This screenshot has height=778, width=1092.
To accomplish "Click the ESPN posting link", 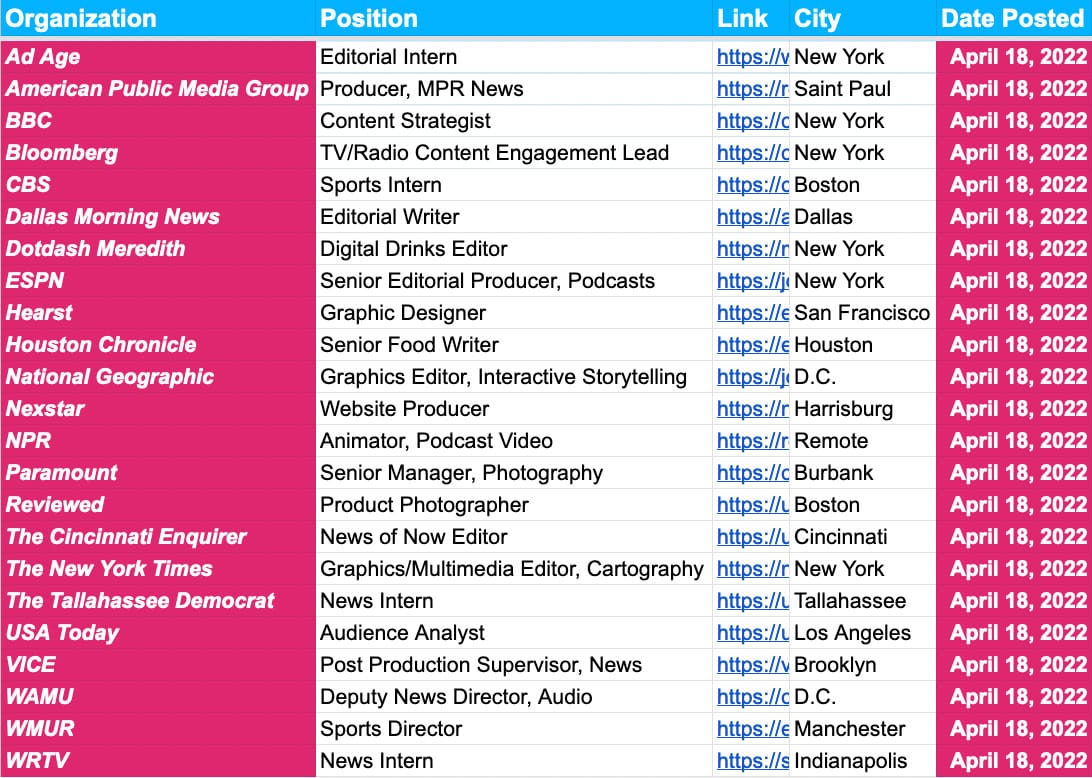I will (752, 281).
